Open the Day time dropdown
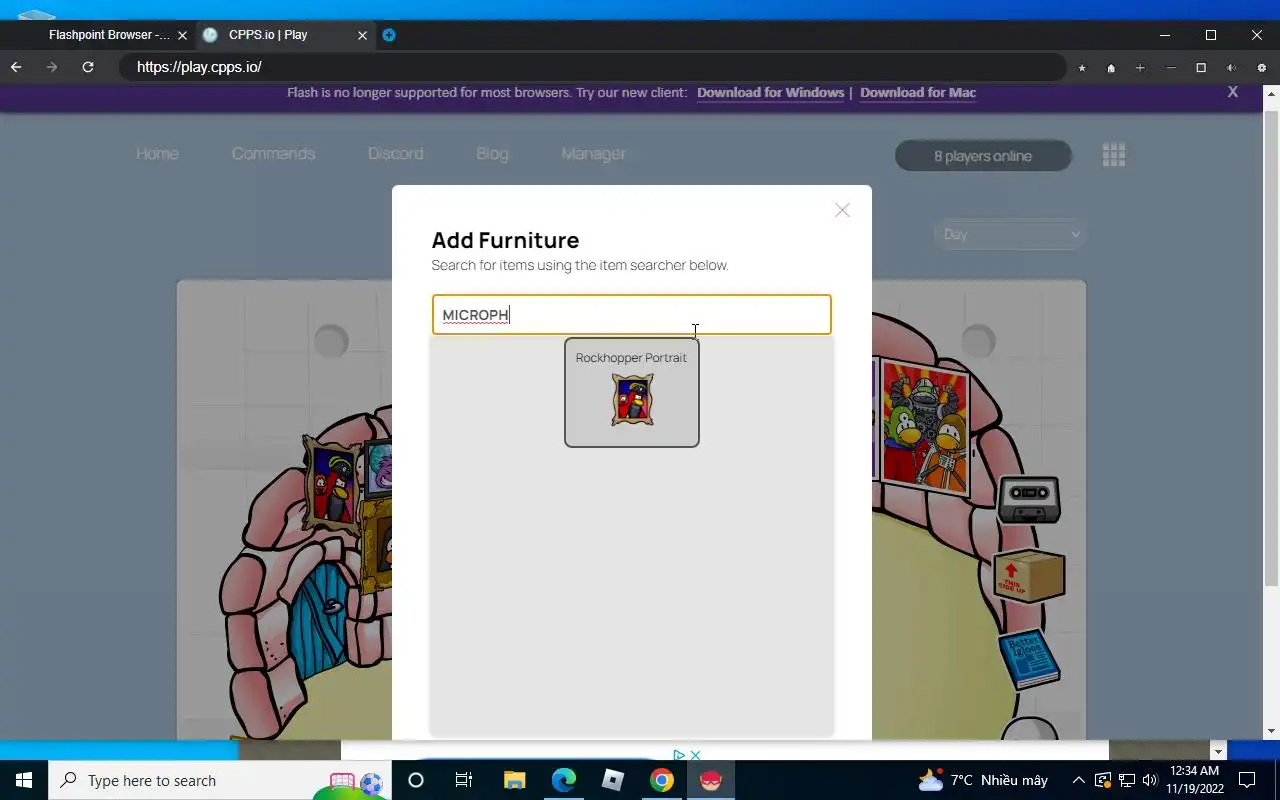1280x800 pixels. point(1010,234)
